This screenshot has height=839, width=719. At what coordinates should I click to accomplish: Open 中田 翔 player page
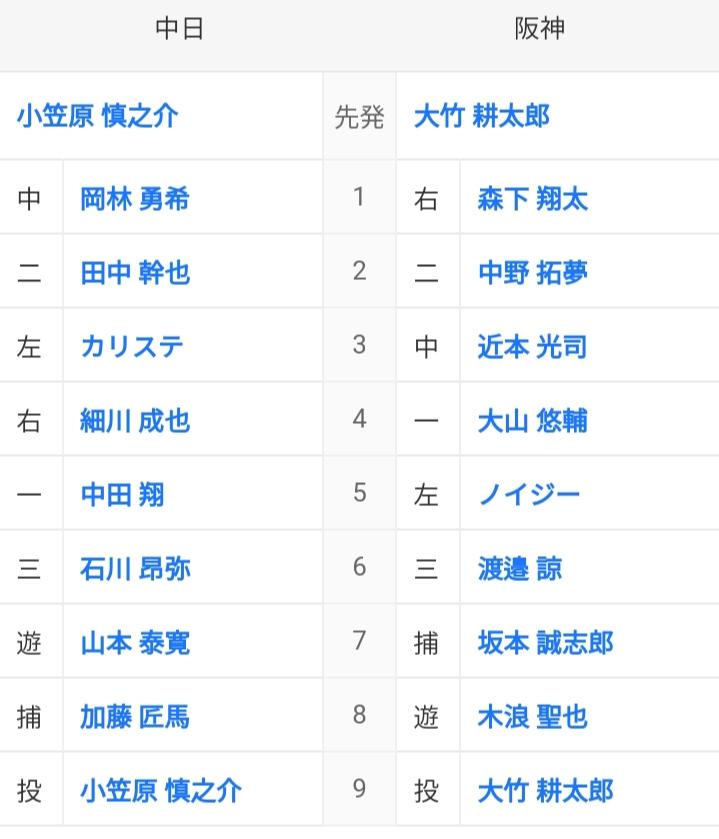click(122, 495)
